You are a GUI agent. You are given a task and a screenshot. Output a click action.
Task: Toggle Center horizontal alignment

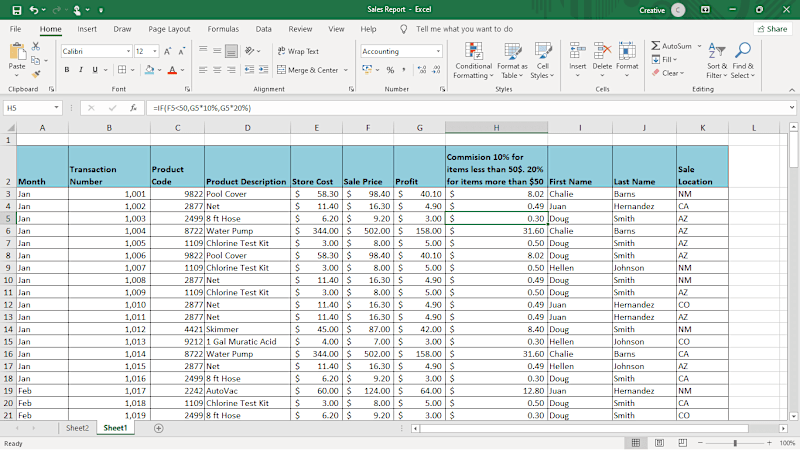[x=217, y=69]
